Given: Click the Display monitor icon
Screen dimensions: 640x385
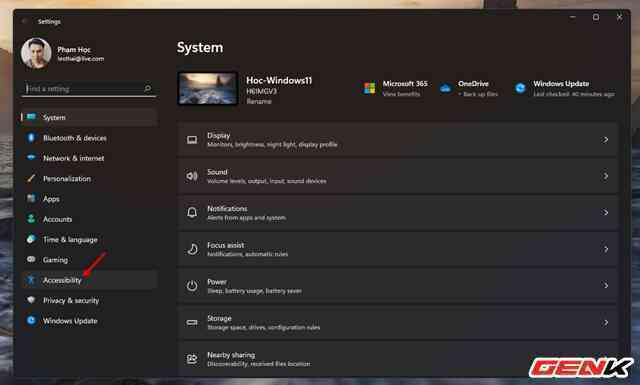Looking at the screenshot, I should pos(192,140).
